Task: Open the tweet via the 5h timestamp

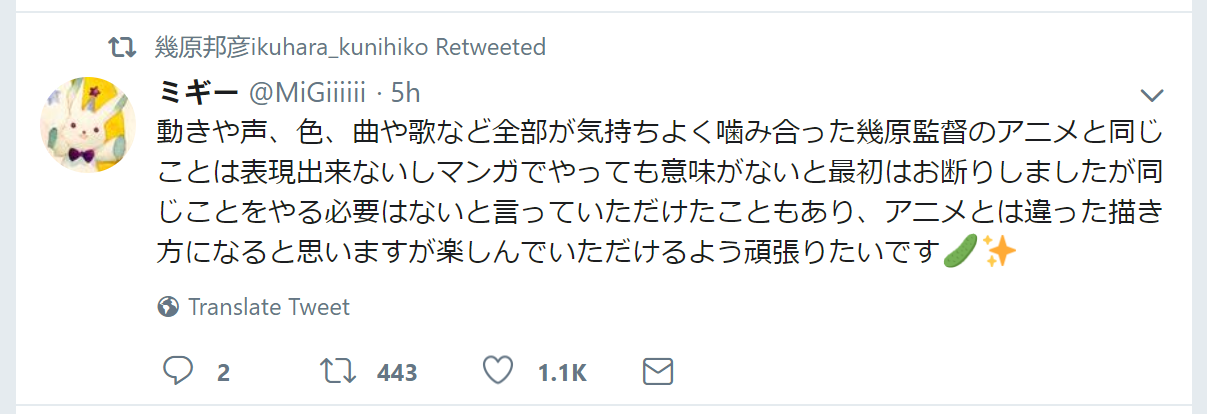Action: (405, 93)
